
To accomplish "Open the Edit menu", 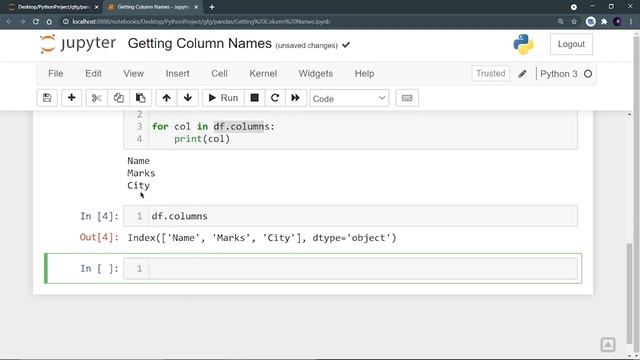I will coord(93,73).
